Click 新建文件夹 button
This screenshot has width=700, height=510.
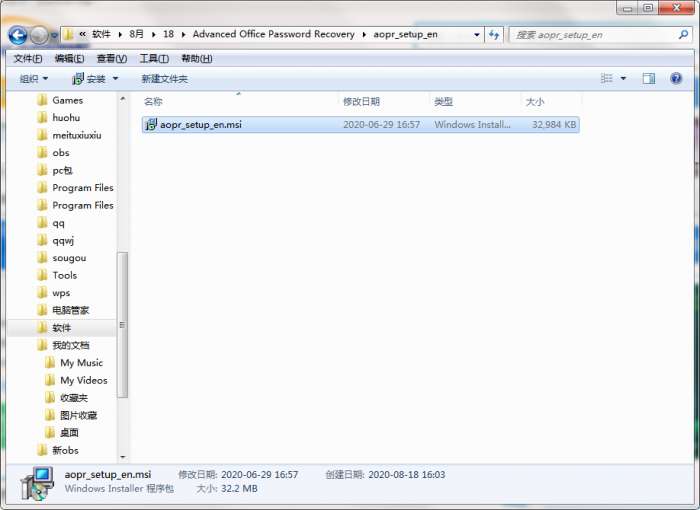coord(164,79)
